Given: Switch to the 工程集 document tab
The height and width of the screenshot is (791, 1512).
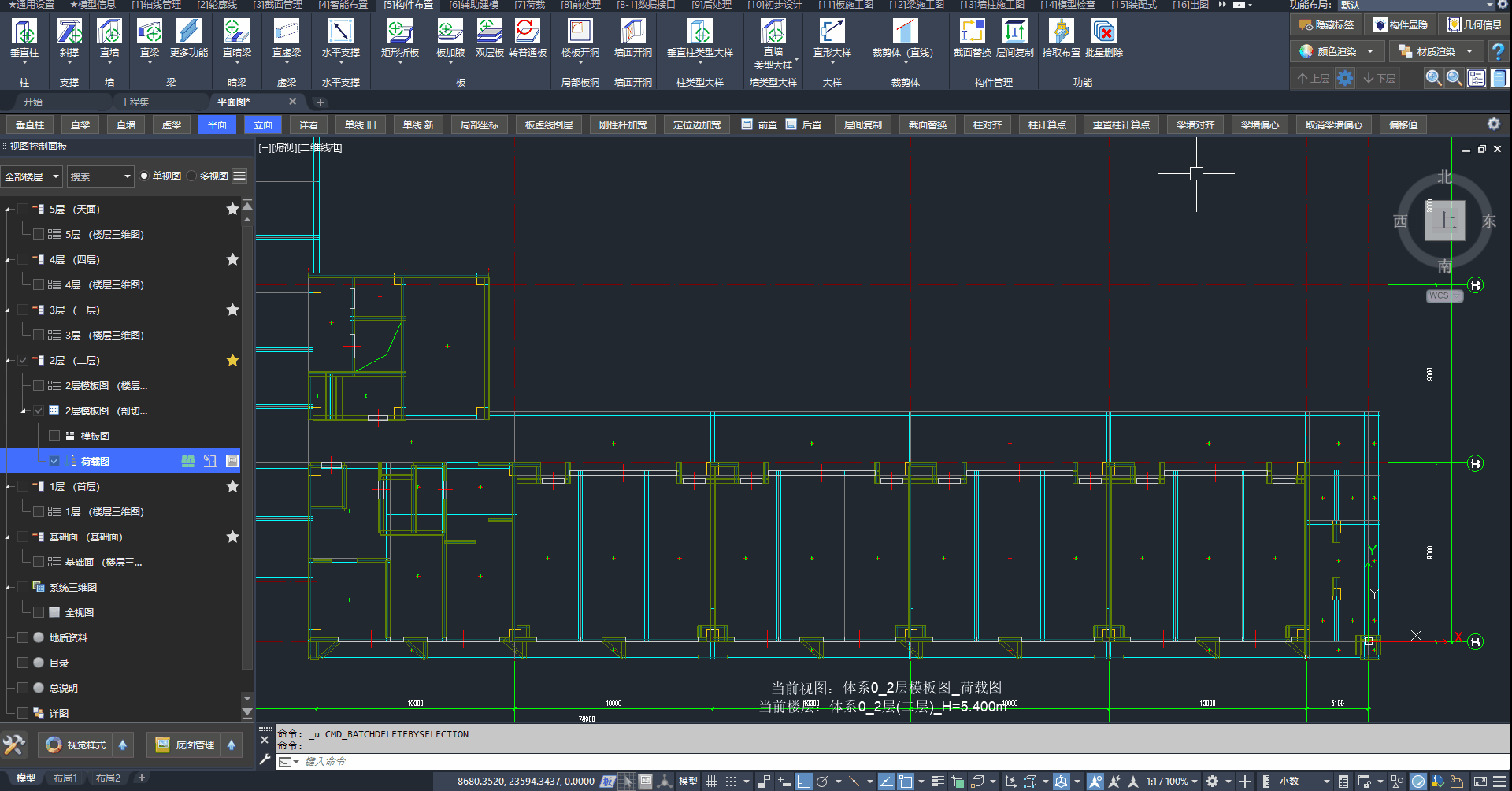Looking at the screenshot, I should coord(135,102).
